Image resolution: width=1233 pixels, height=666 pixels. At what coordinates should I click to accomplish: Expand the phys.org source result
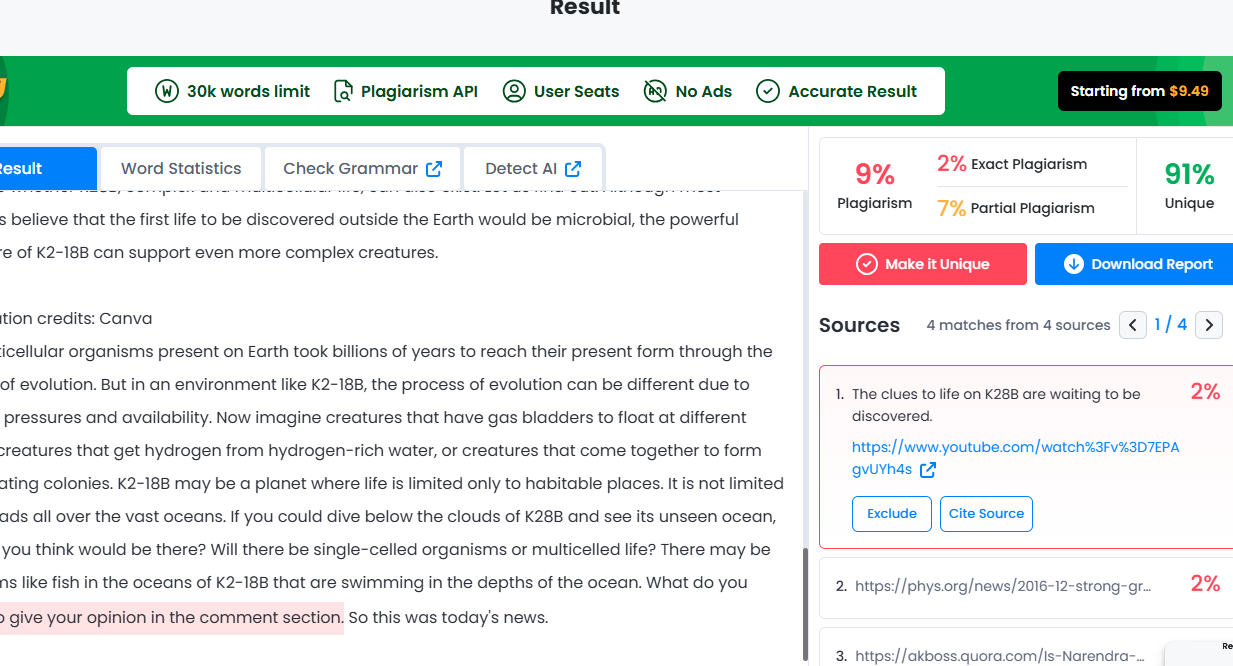pyautogui.click(x=1026, y=586)
